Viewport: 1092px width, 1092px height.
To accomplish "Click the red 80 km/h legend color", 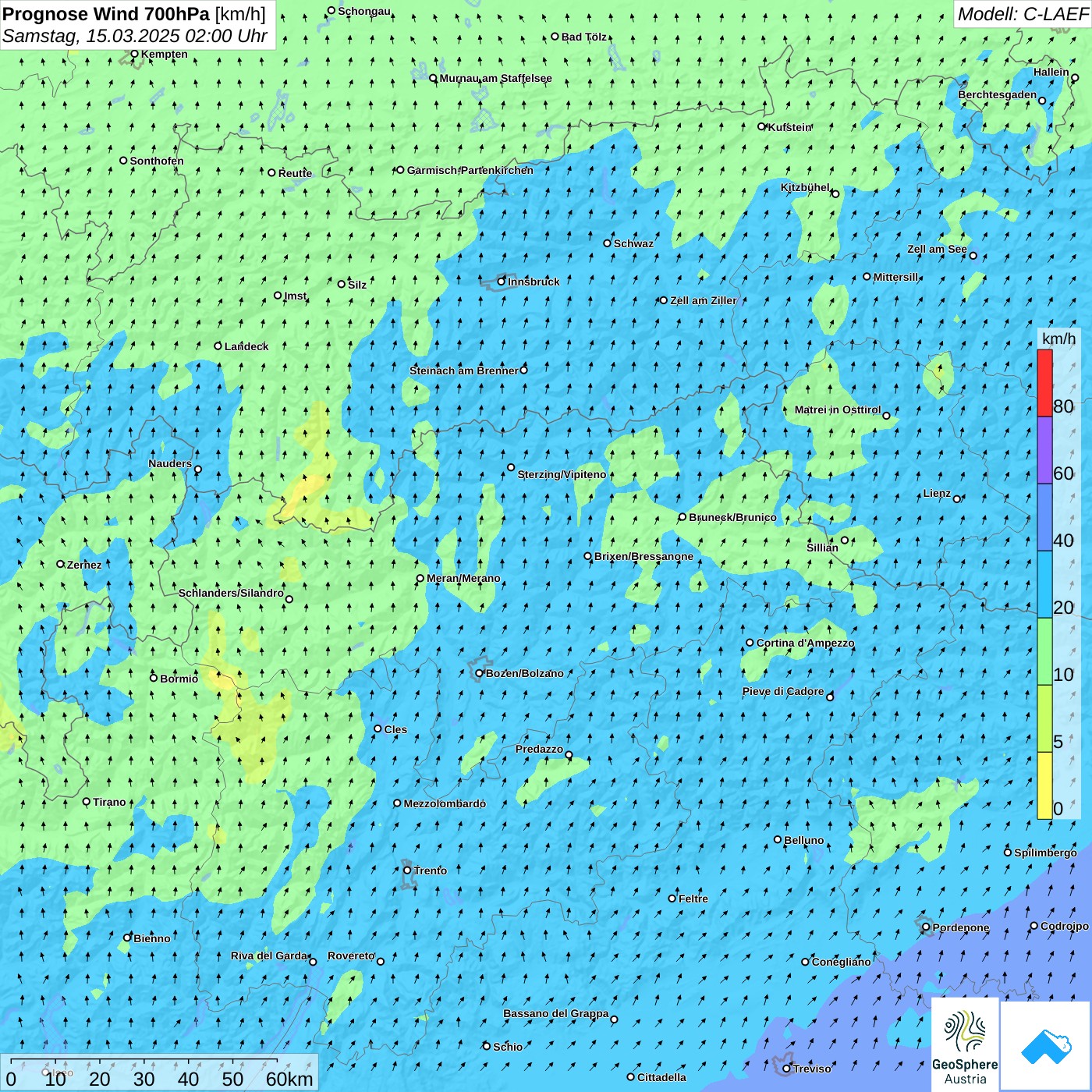I will (1044, 383).
